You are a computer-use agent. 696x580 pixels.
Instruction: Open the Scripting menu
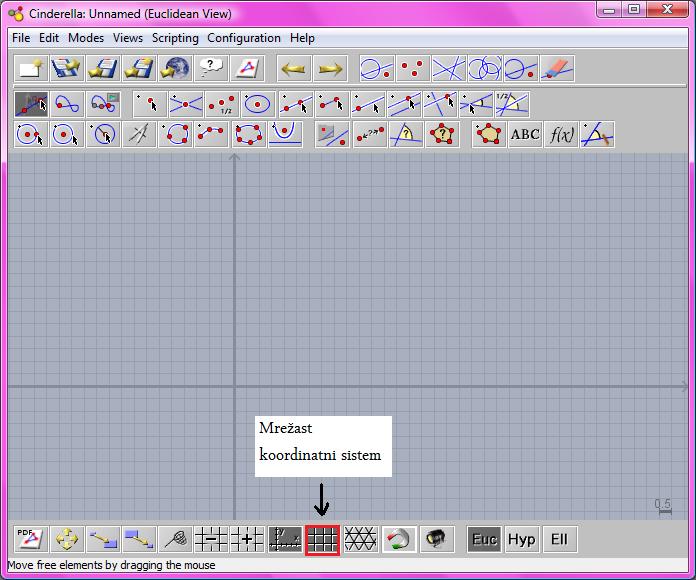[x=175, y=38]
